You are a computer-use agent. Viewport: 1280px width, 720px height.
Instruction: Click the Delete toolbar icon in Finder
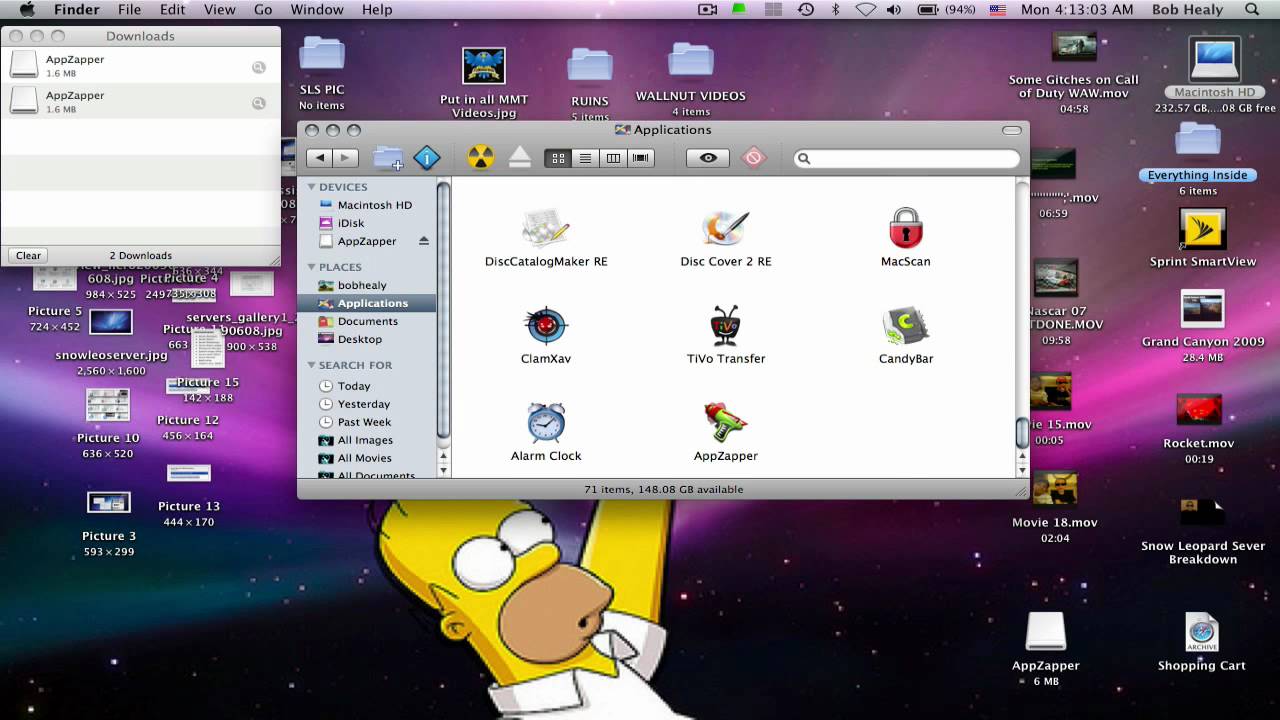[x=754, y=158]
